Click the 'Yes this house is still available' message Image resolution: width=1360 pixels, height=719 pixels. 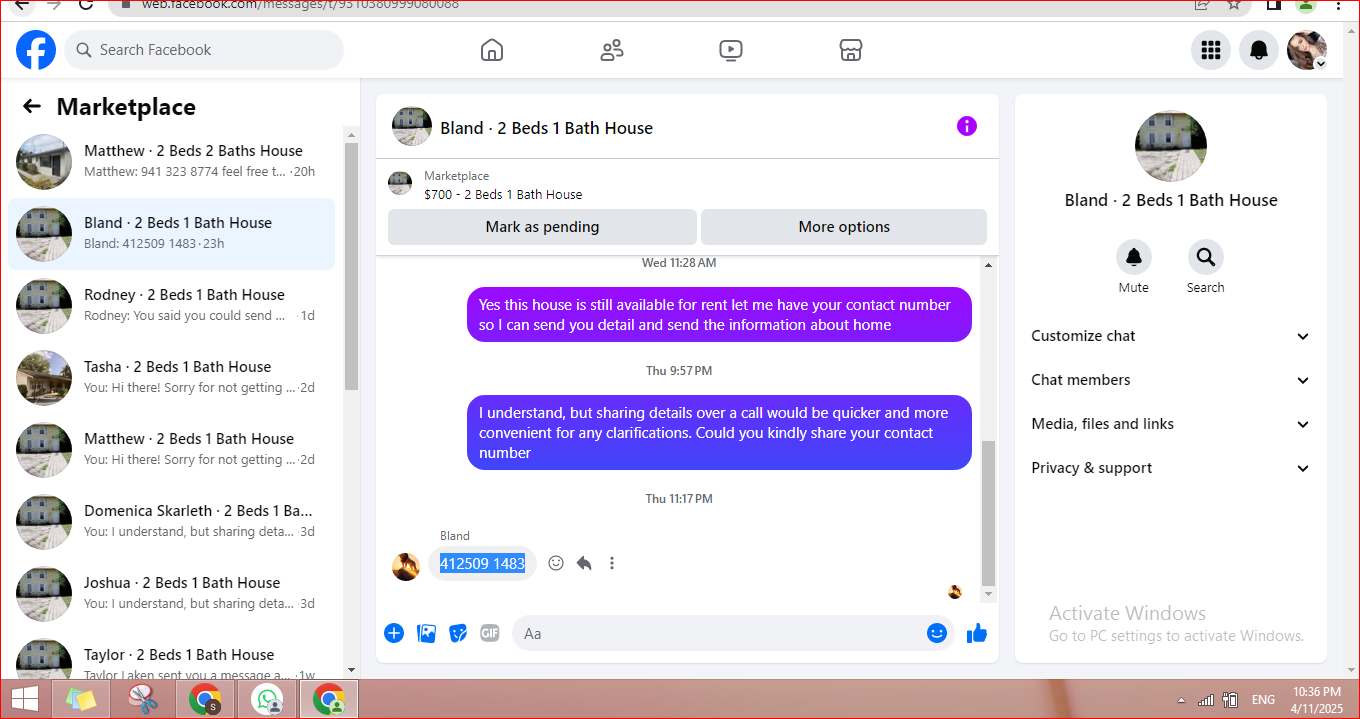[x=719, y=314]
